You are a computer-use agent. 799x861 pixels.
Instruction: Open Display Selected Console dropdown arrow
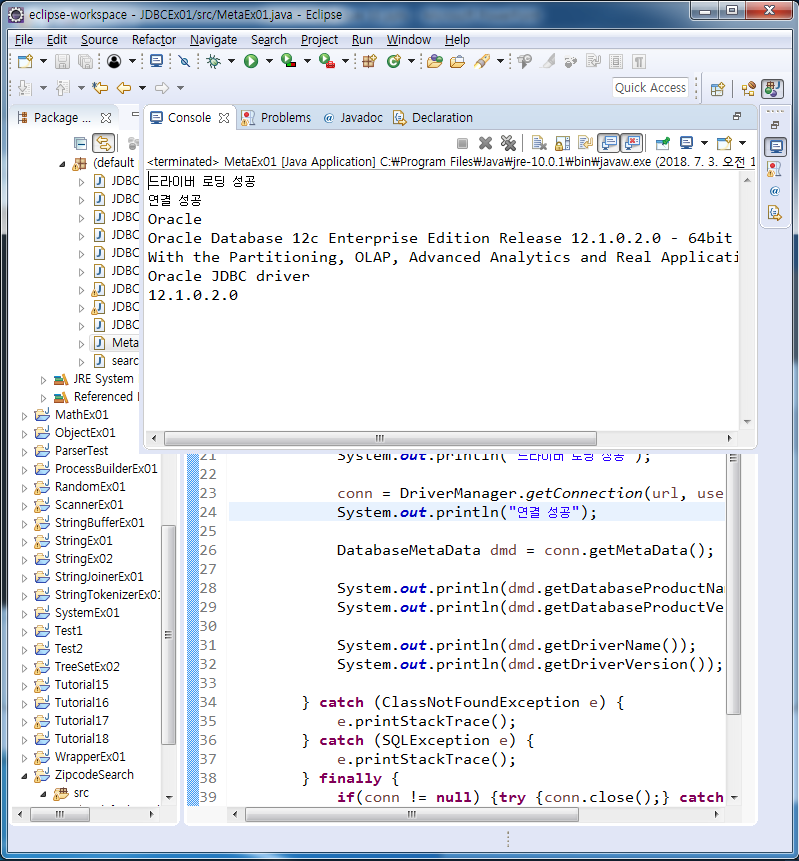point(704,144)
